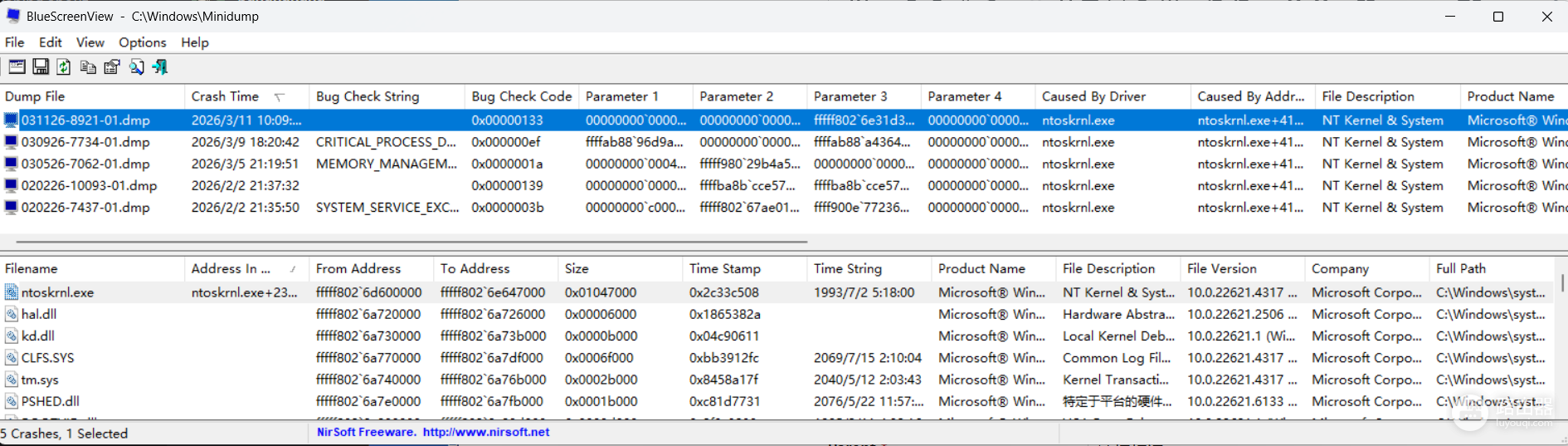This screenshot has height=446, width=1568.
Task: Sort lower pane by Filename header
Action: click(92, 268)
